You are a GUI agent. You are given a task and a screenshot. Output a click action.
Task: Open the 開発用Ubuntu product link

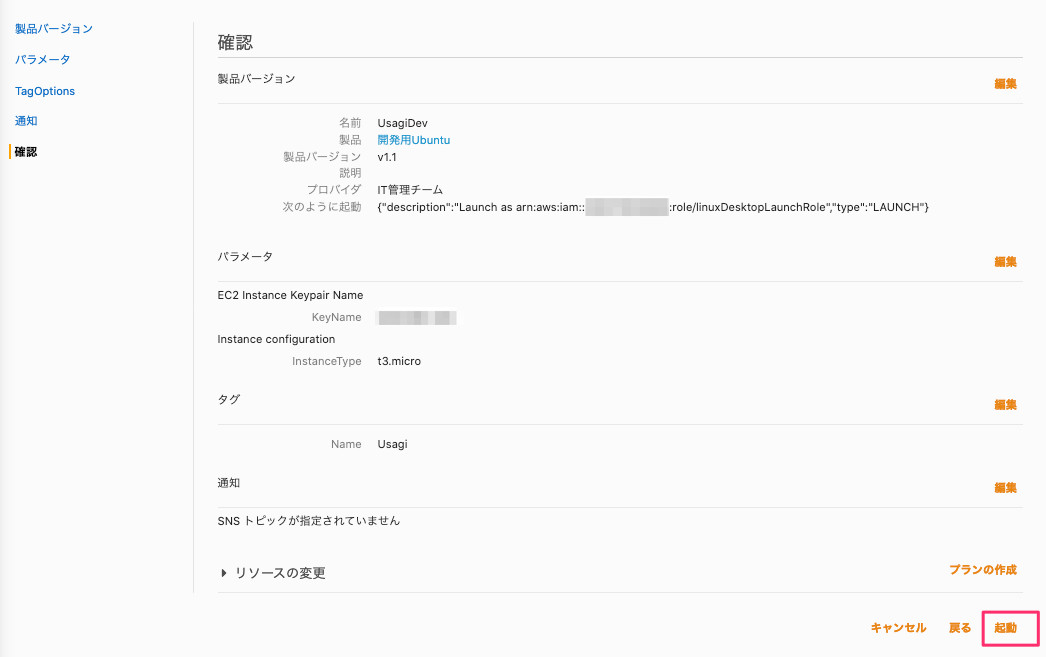(414, 140)
